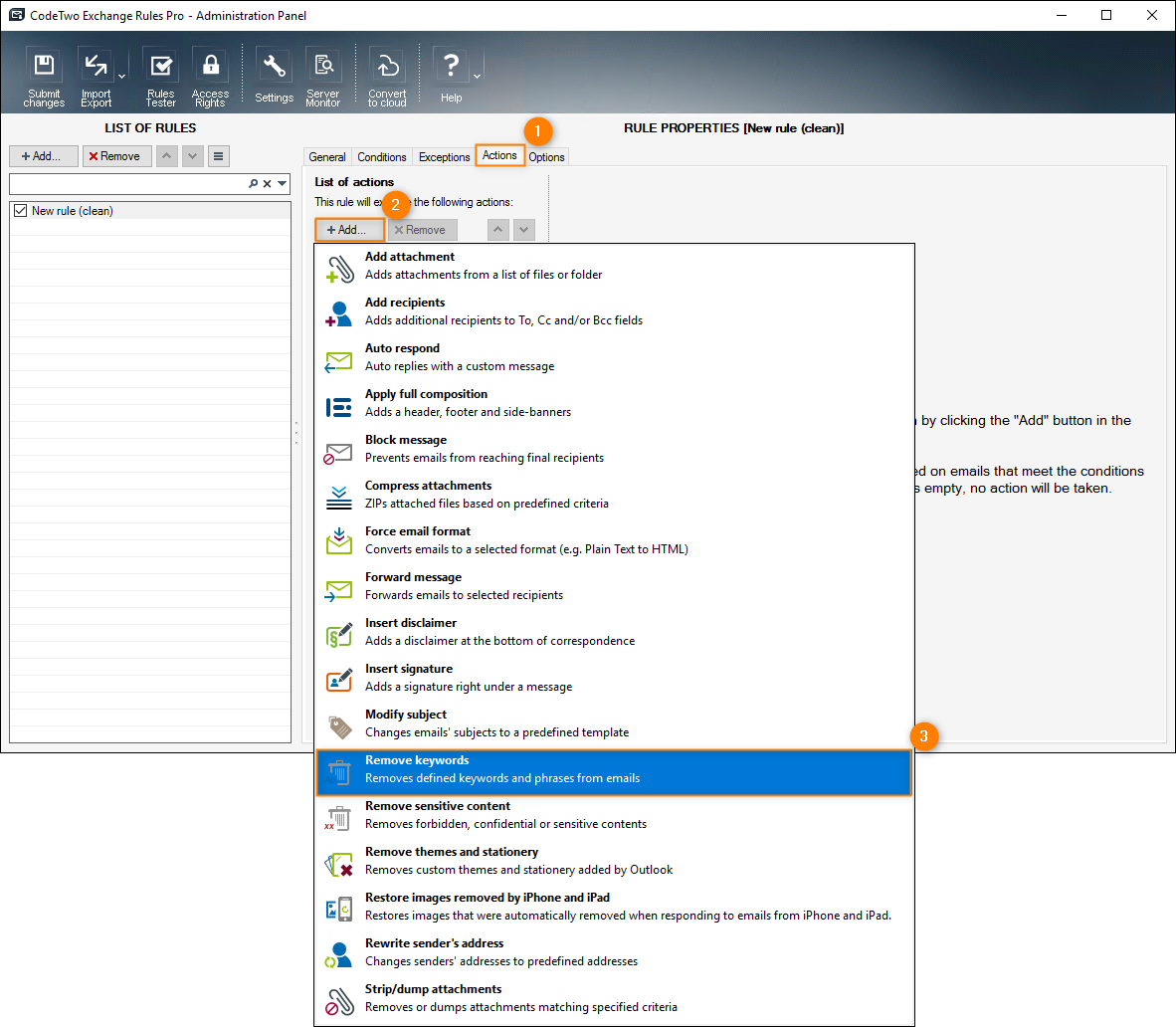Choose the Forward message action
This screenshot has height=1027, width=1176.
(x=614, y=586)
